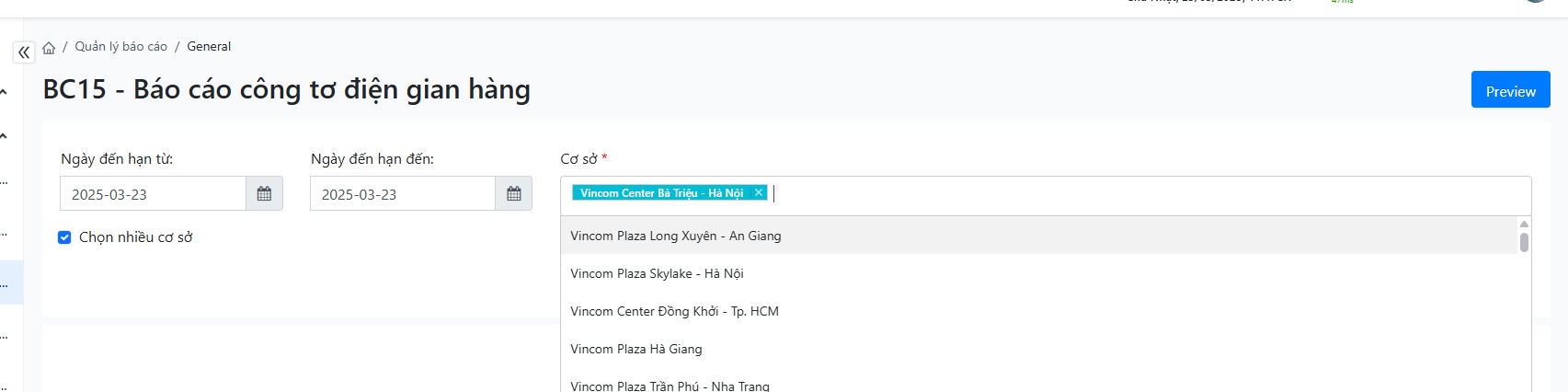Select Vincom Plaza Long Xuyên - An Giang
Image resolution: width=1568 pixels, height=392 pixels.
click(676, 236)
